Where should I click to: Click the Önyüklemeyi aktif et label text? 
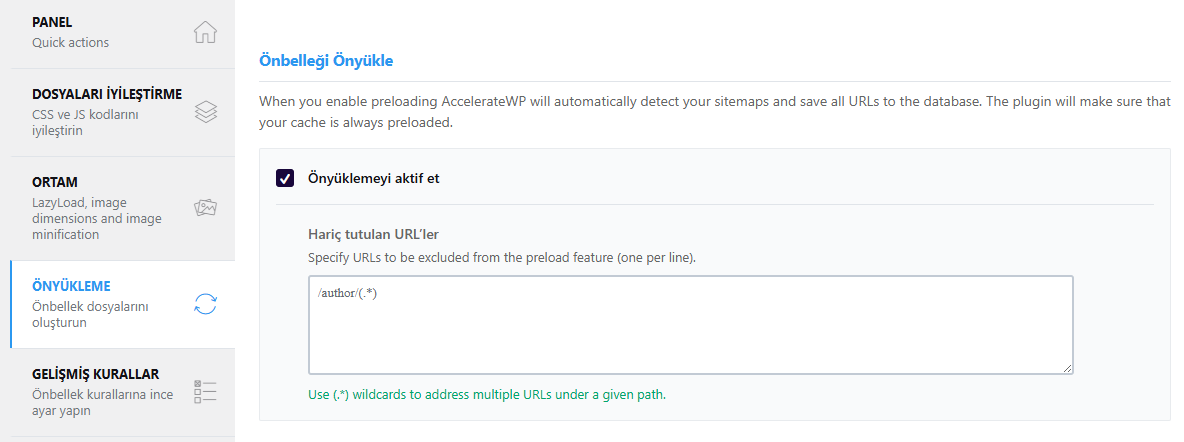tap(373, 178)
